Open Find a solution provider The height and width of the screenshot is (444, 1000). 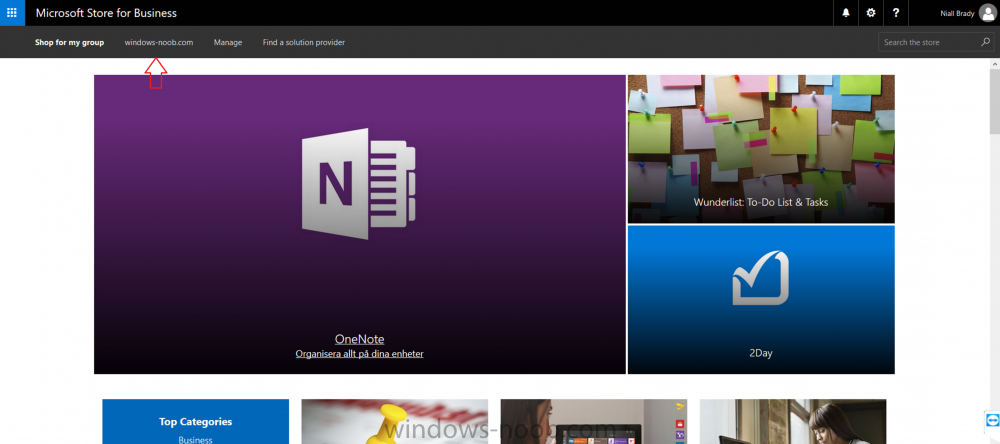pos(304,42)
